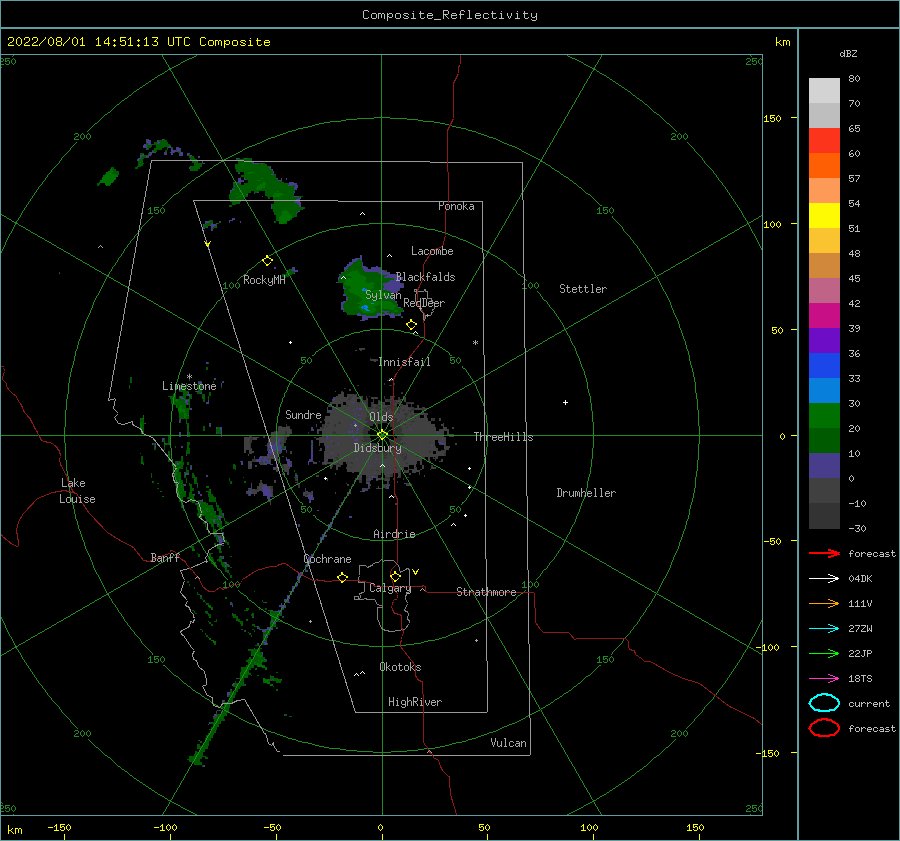This screenshot has height=841, width=900.
Task: Click the Innisfail label
Action: tap(404, 362)
